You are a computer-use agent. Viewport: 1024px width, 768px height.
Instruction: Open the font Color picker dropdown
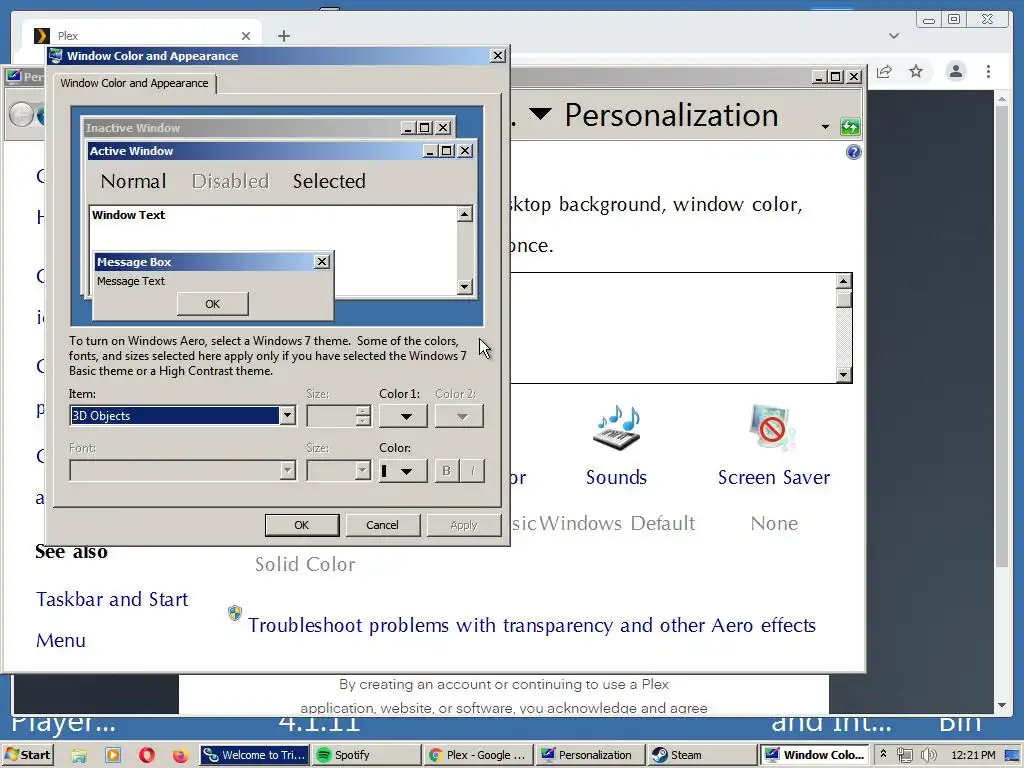pos(404,471)
